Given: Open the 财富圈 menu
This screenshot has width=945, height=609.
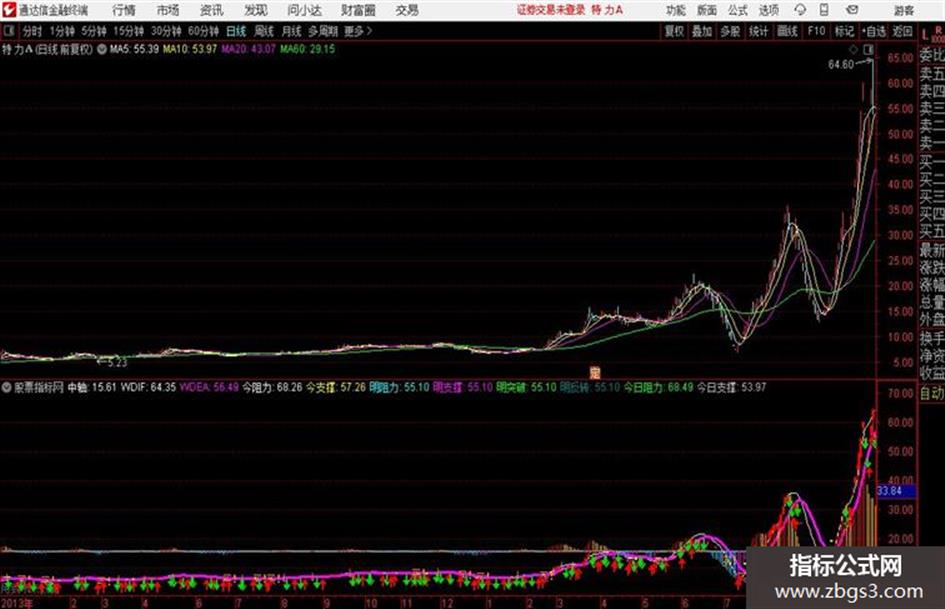Looking at the screenshot, I should (358, 10).
